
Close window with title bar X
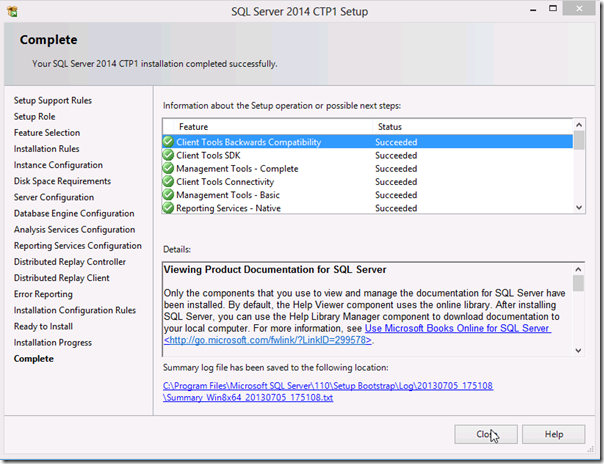[579, 8]
